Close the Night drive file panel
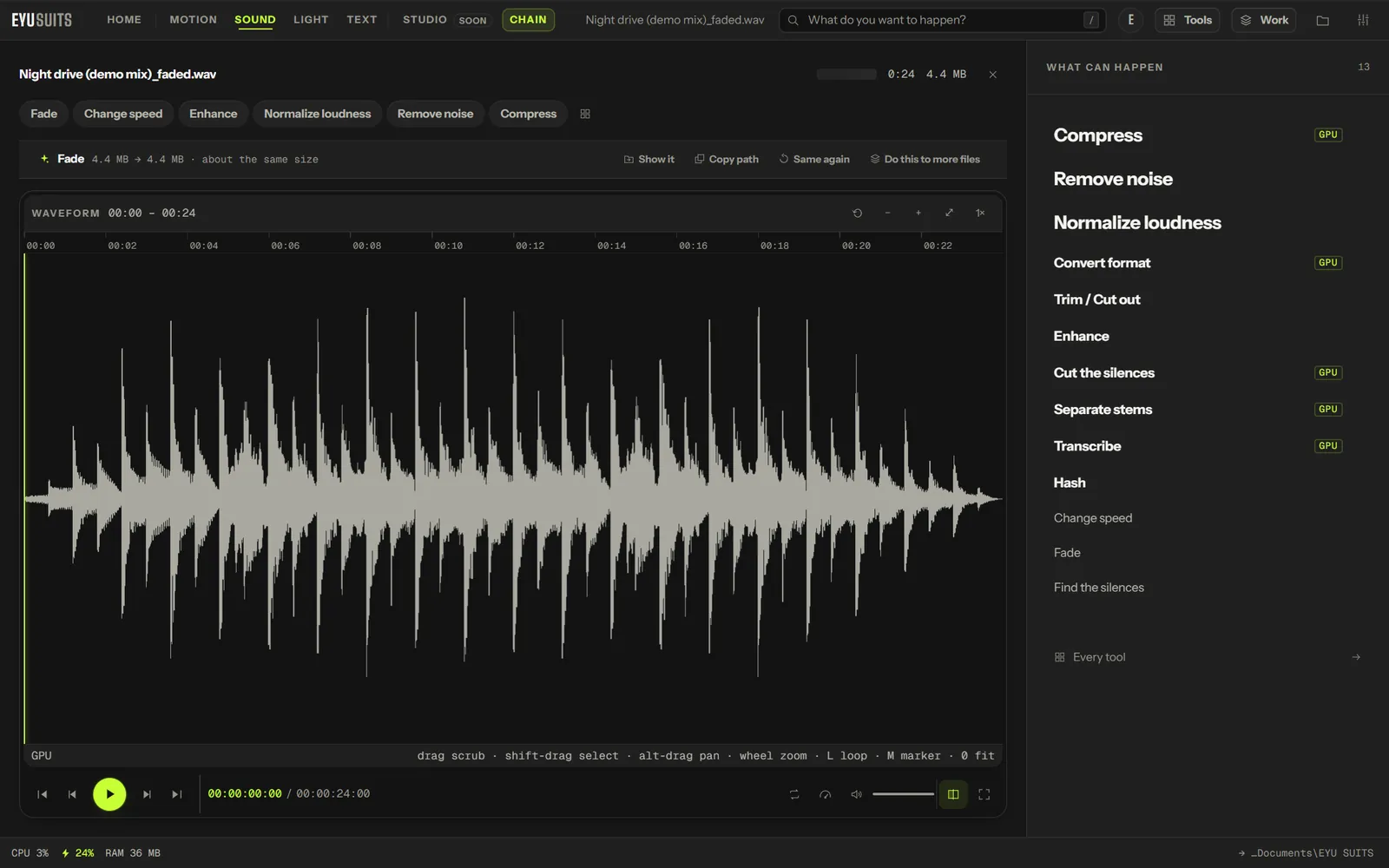Image resolution: width=1389 pixels, height=868 pixels. [993, 75]
